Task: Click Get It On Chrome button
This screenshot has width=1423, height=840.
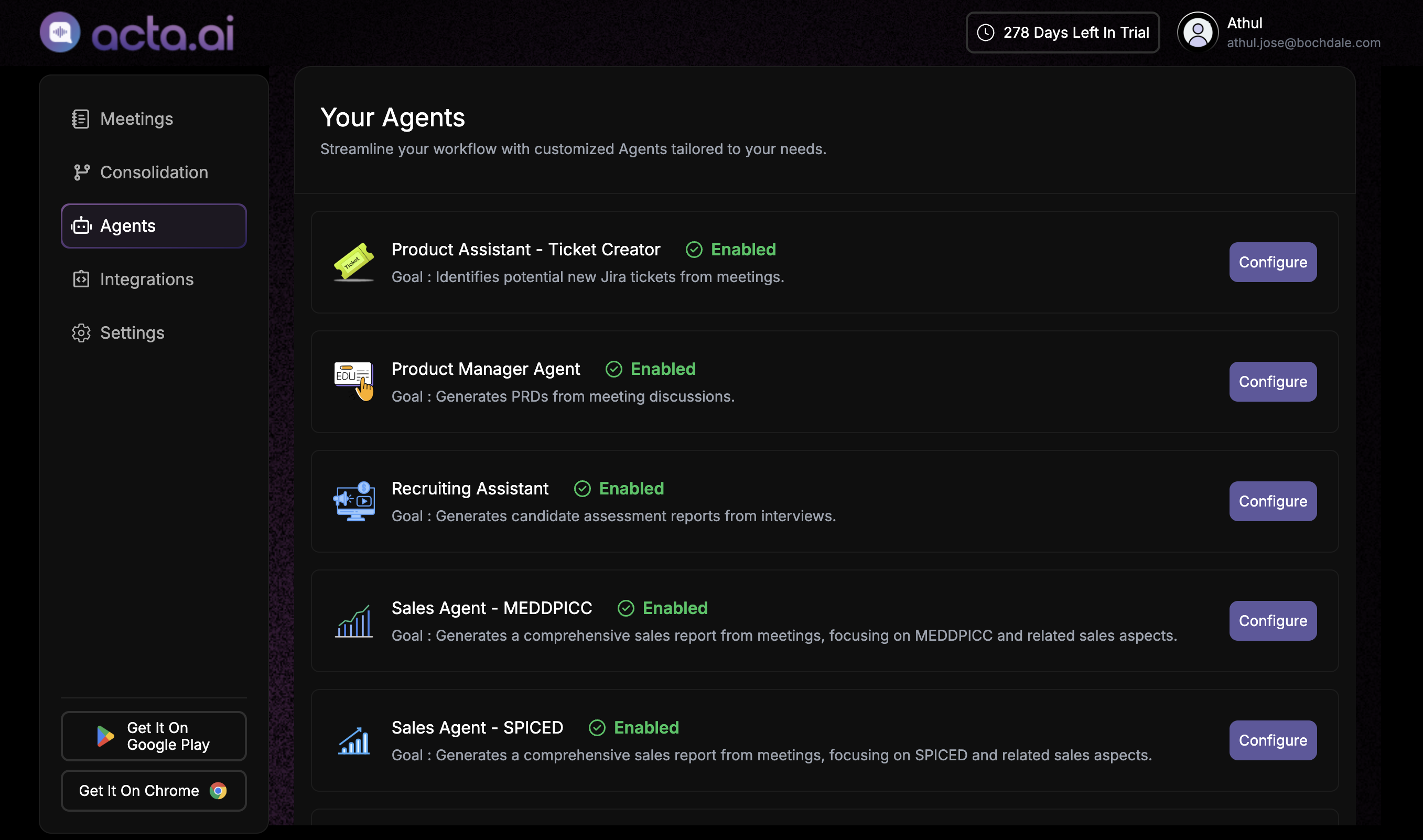Action: (154, 790)
